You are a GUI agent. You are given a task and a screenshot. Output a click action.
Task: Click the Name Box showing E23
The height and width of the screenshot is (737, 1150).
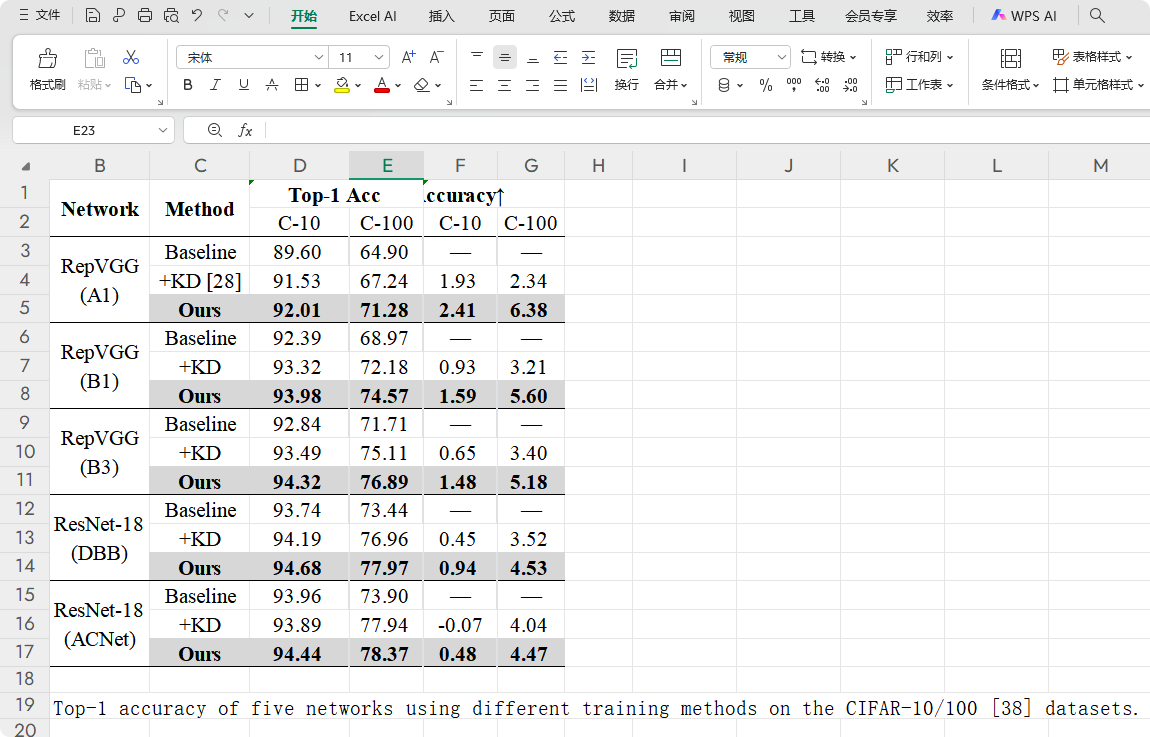pyautogui.click(x=93, y=131)
